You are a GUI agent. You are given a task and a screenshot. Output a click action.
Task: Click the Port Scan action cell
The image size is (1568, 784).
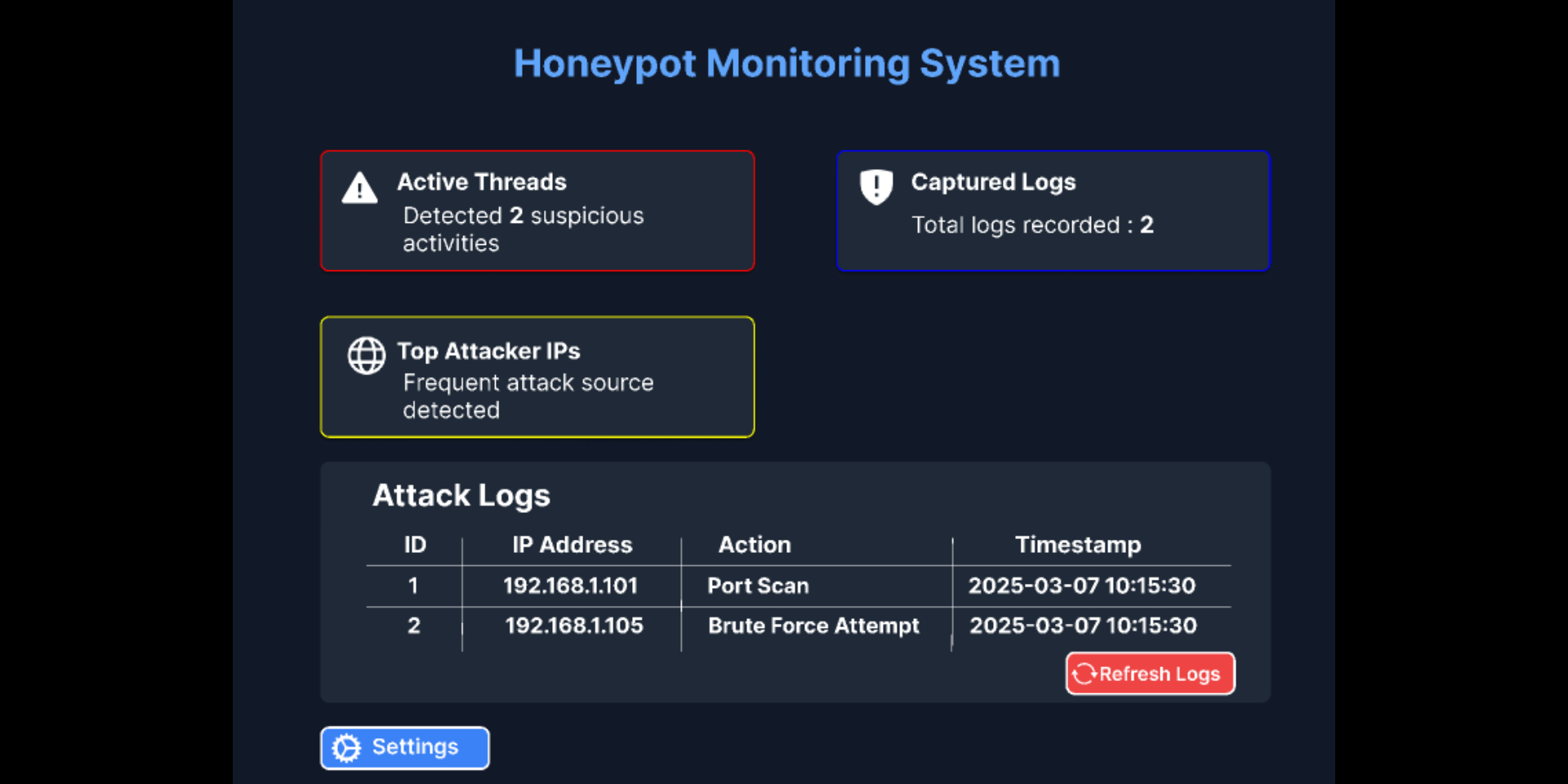(758, 586)
